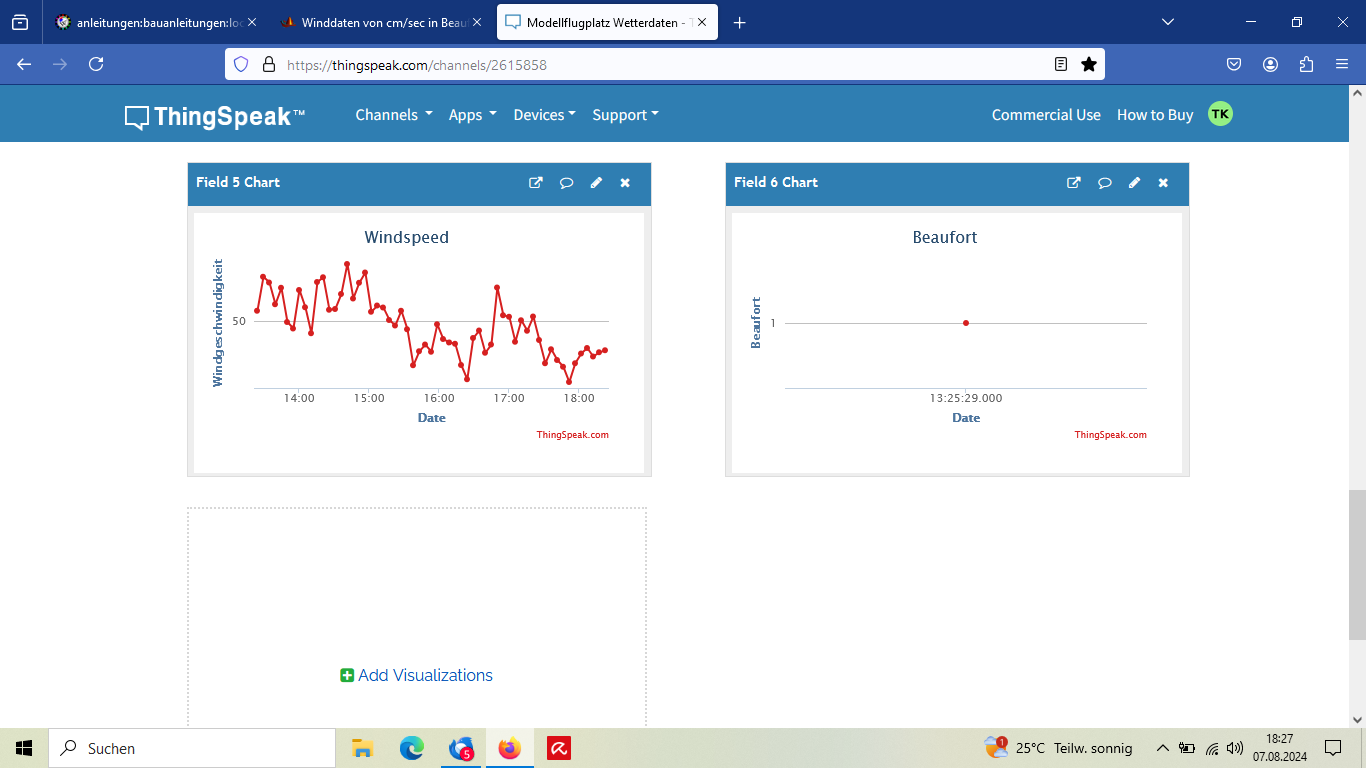Open Firefox from the Windows taskbar
The height and width of the screenshot is (768, 1366).
(x=510, y=748)
